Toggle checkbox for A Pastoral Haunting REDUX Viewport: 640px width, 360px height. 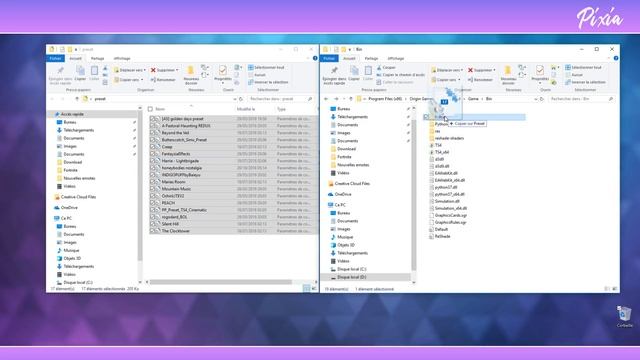coord(152,126)
